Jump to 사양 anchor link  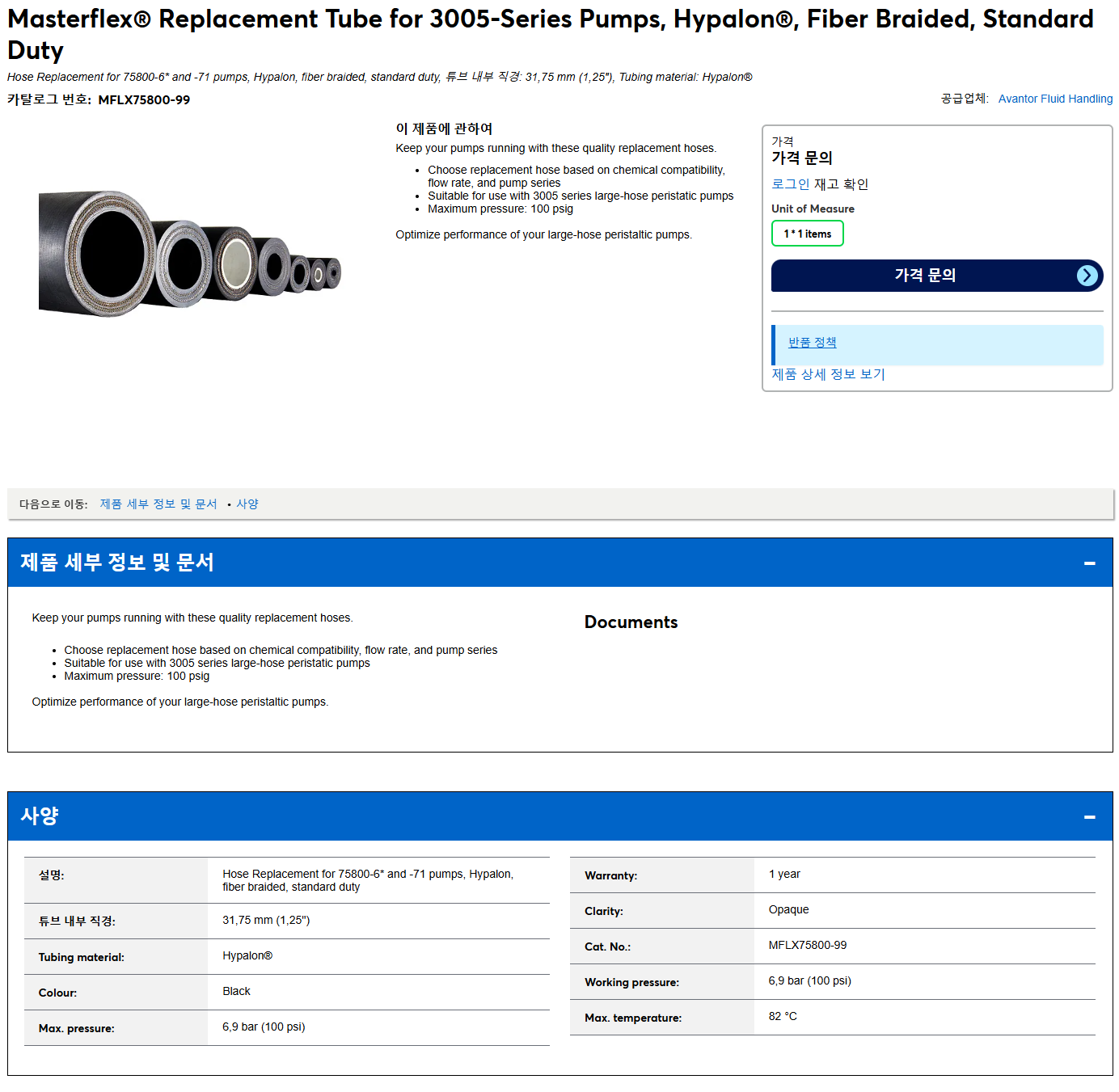click(x=247, y=504)
